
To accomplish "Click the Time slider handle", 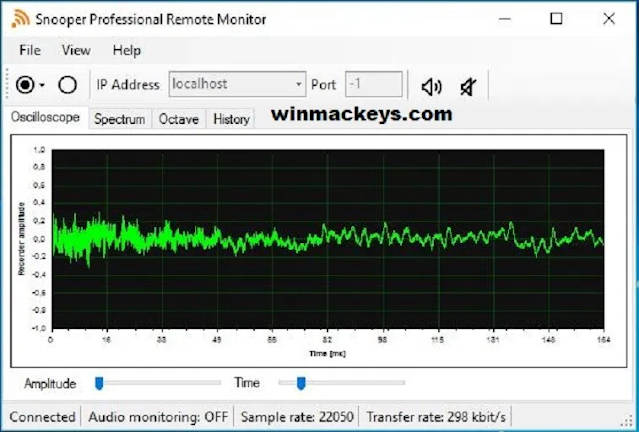I will tap(301, 383).
